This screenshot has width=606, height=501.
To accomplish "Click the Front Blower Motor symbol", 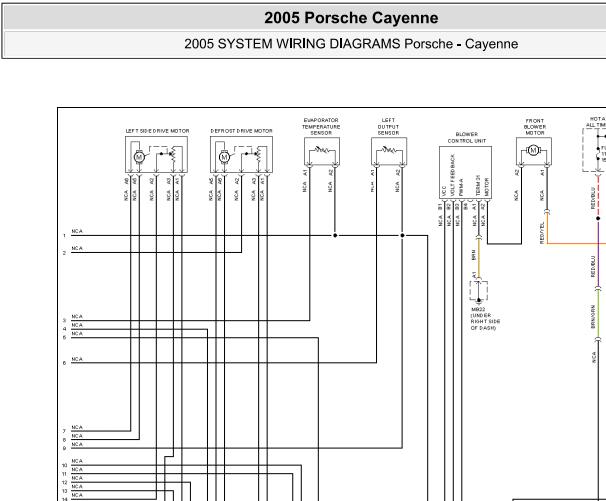I will tap(534, 150).
